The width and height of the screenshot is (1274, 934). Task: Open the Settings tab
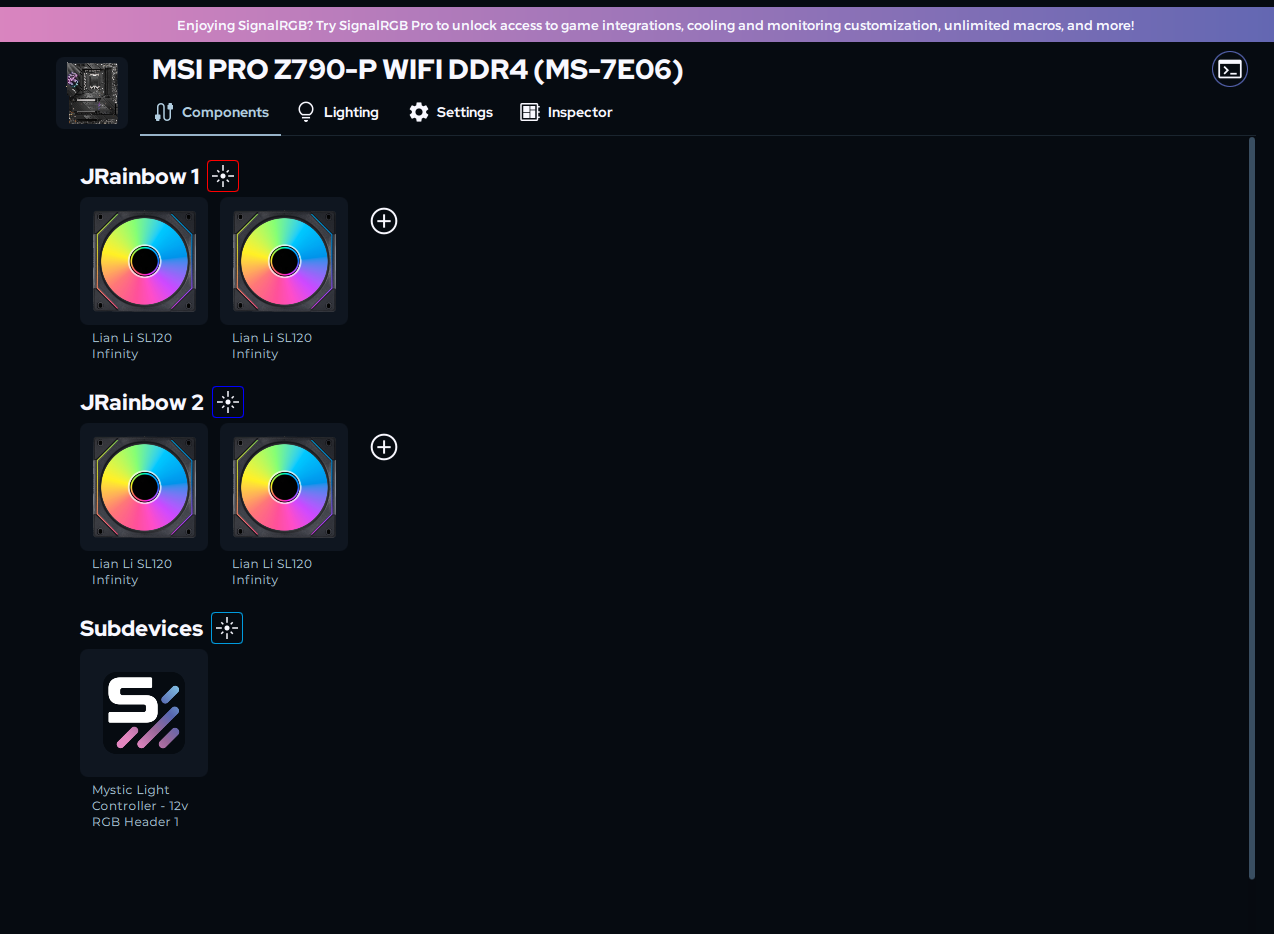451,112
